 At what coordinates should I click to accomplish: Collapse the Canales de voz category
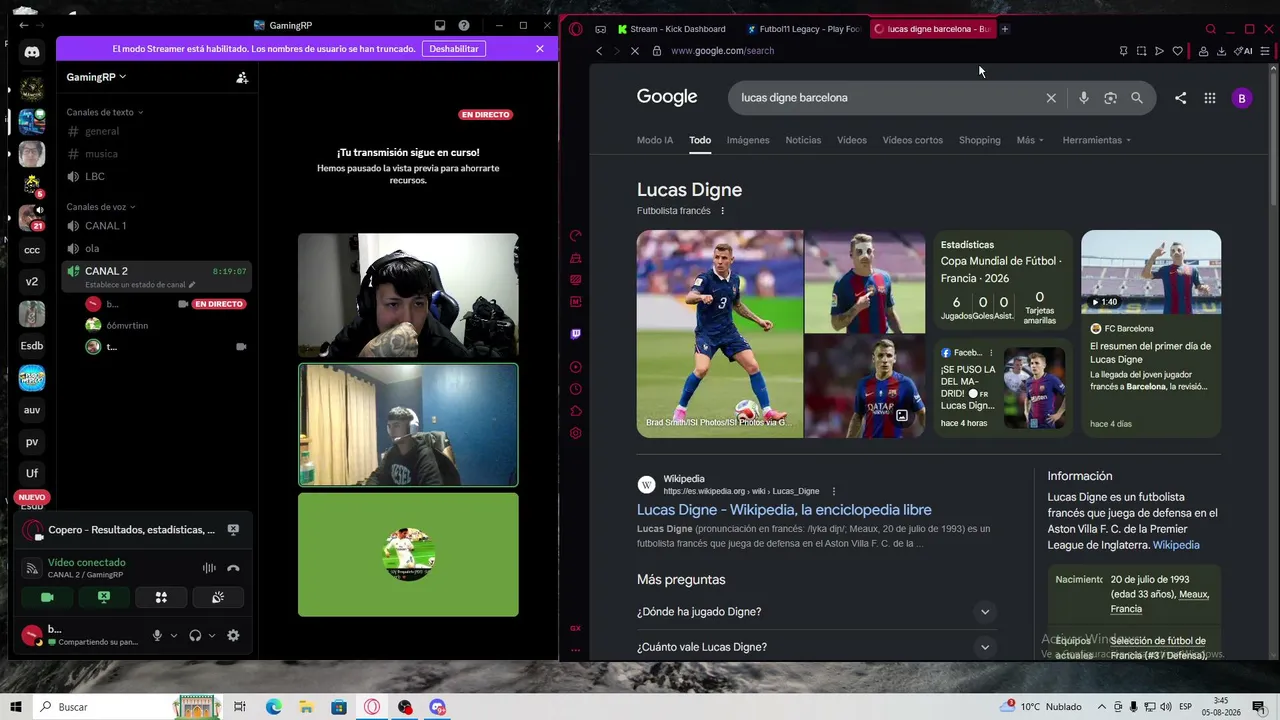(101, 207)
